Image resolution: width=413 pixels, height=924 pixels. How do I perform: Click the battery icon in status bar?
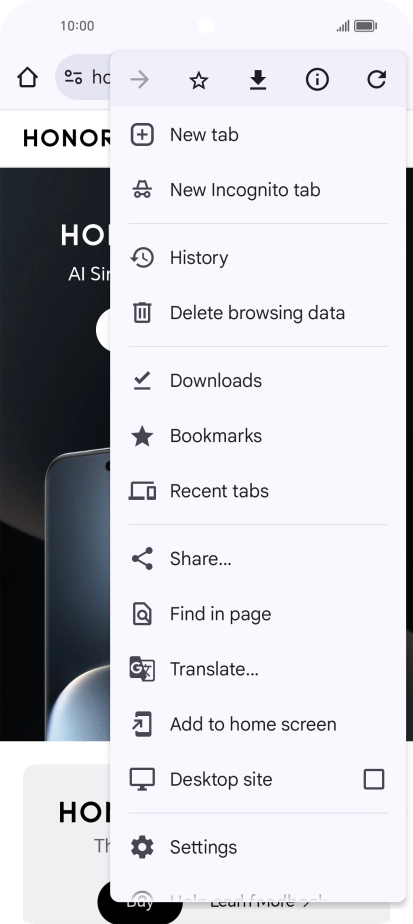tap(366, 26)
